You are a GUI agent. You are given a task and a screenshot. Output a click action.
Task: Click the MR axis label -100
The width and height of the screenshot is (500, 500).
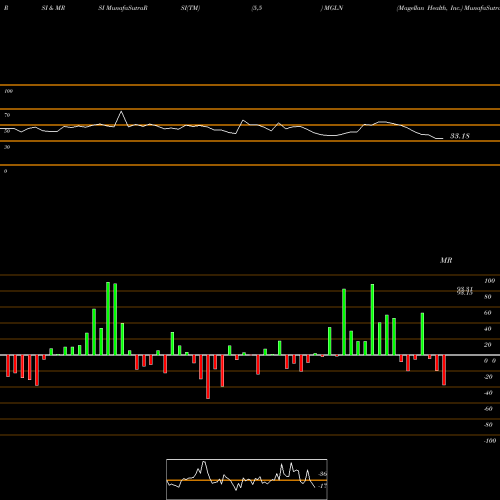tap(490, 441)
